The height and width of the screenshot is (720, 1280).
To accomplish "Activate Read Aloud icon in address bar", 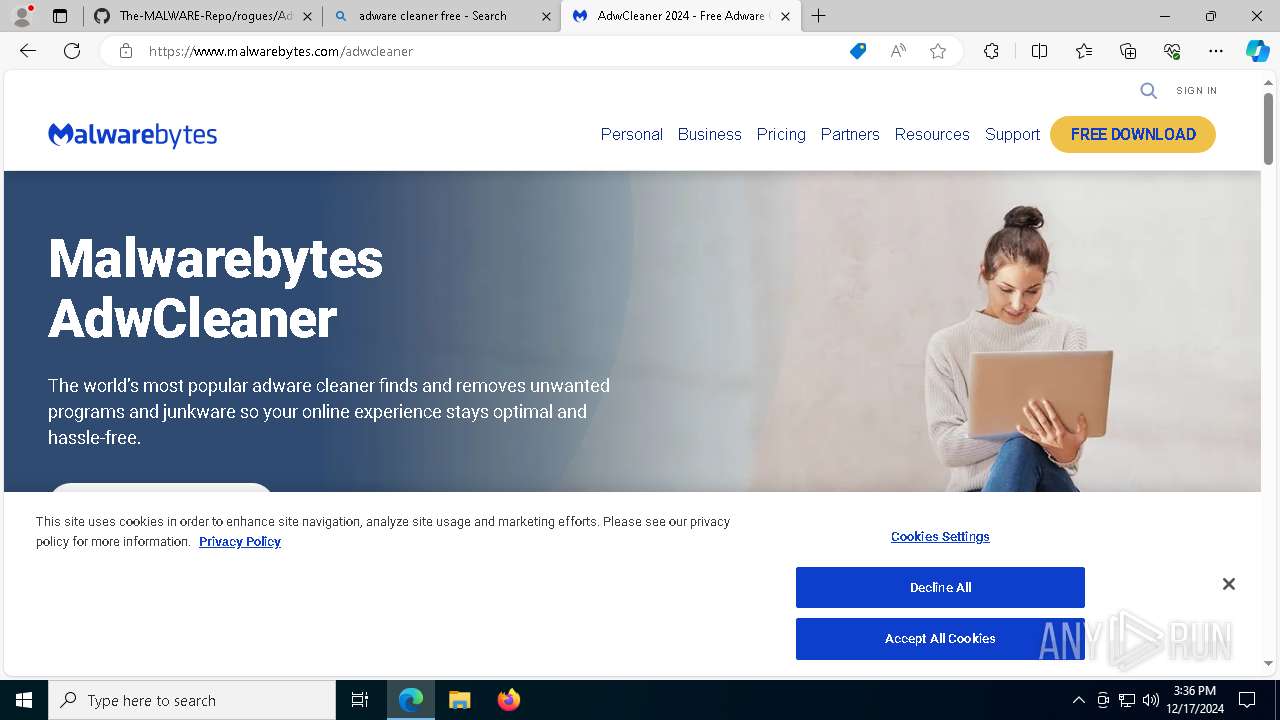I will click(898, 51).
